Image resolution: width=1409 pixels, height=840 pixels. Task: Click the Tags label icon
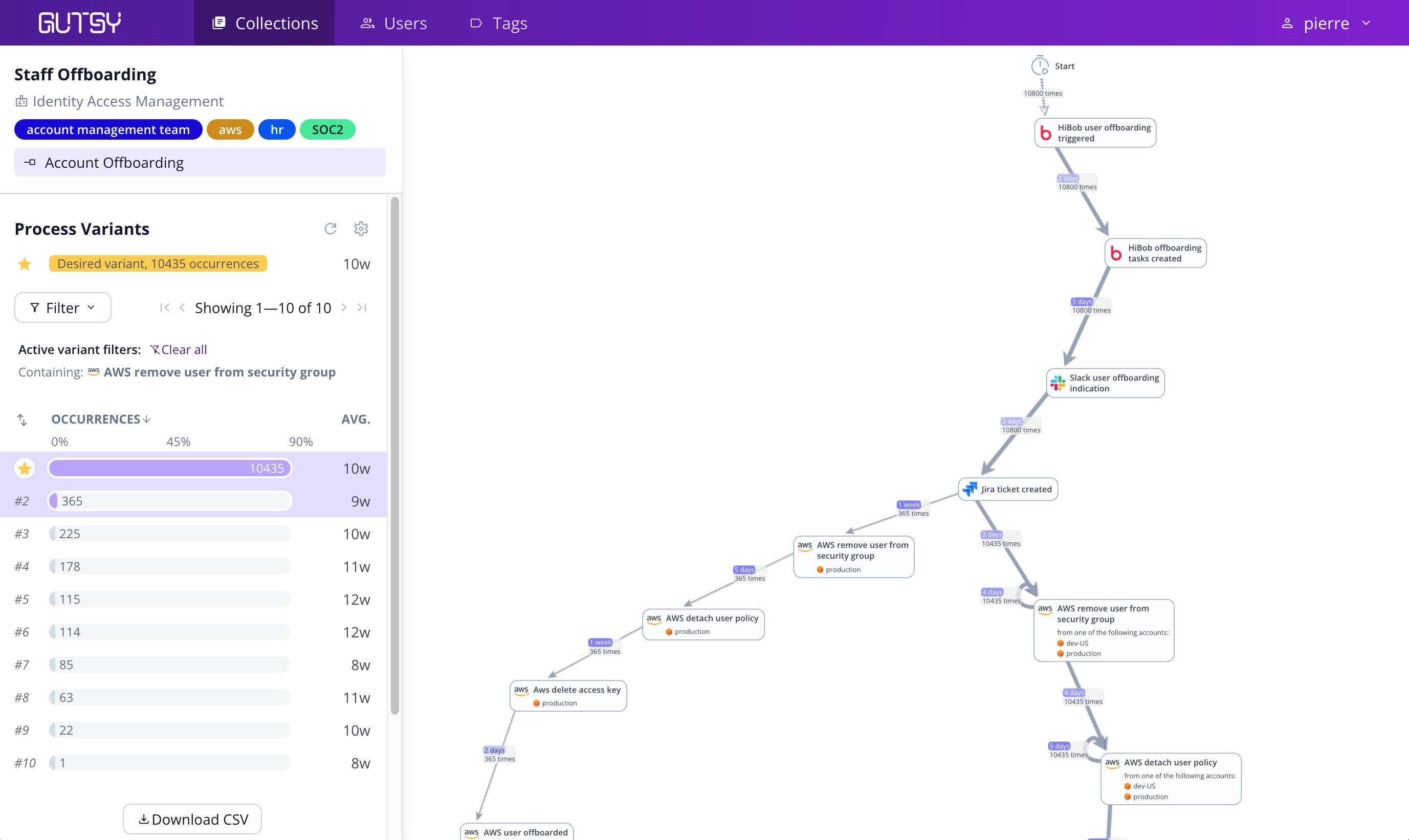point(475,23)
